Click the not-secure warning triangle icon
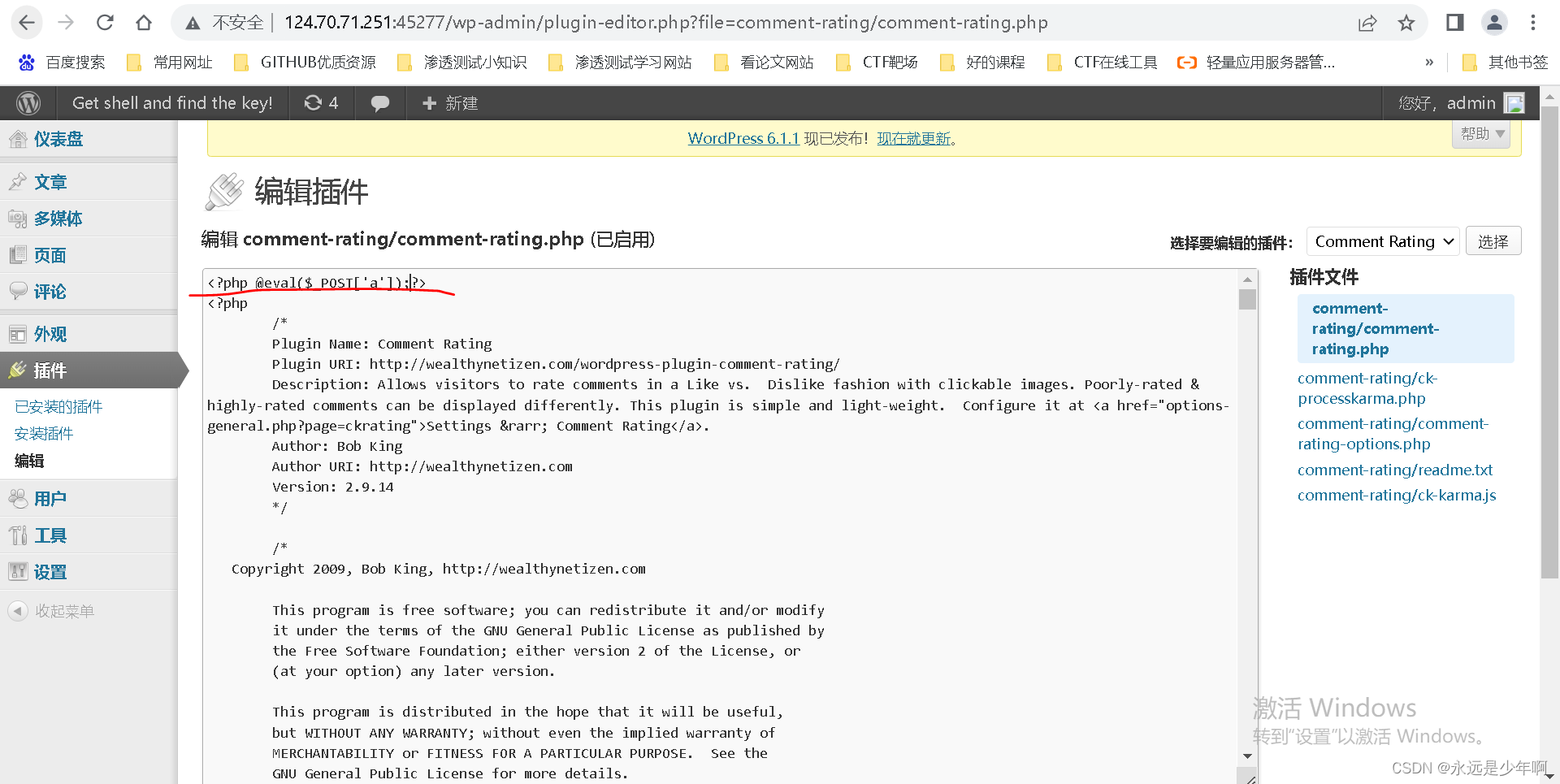Viewport: 1560px width, 784px height. (193, 24)
